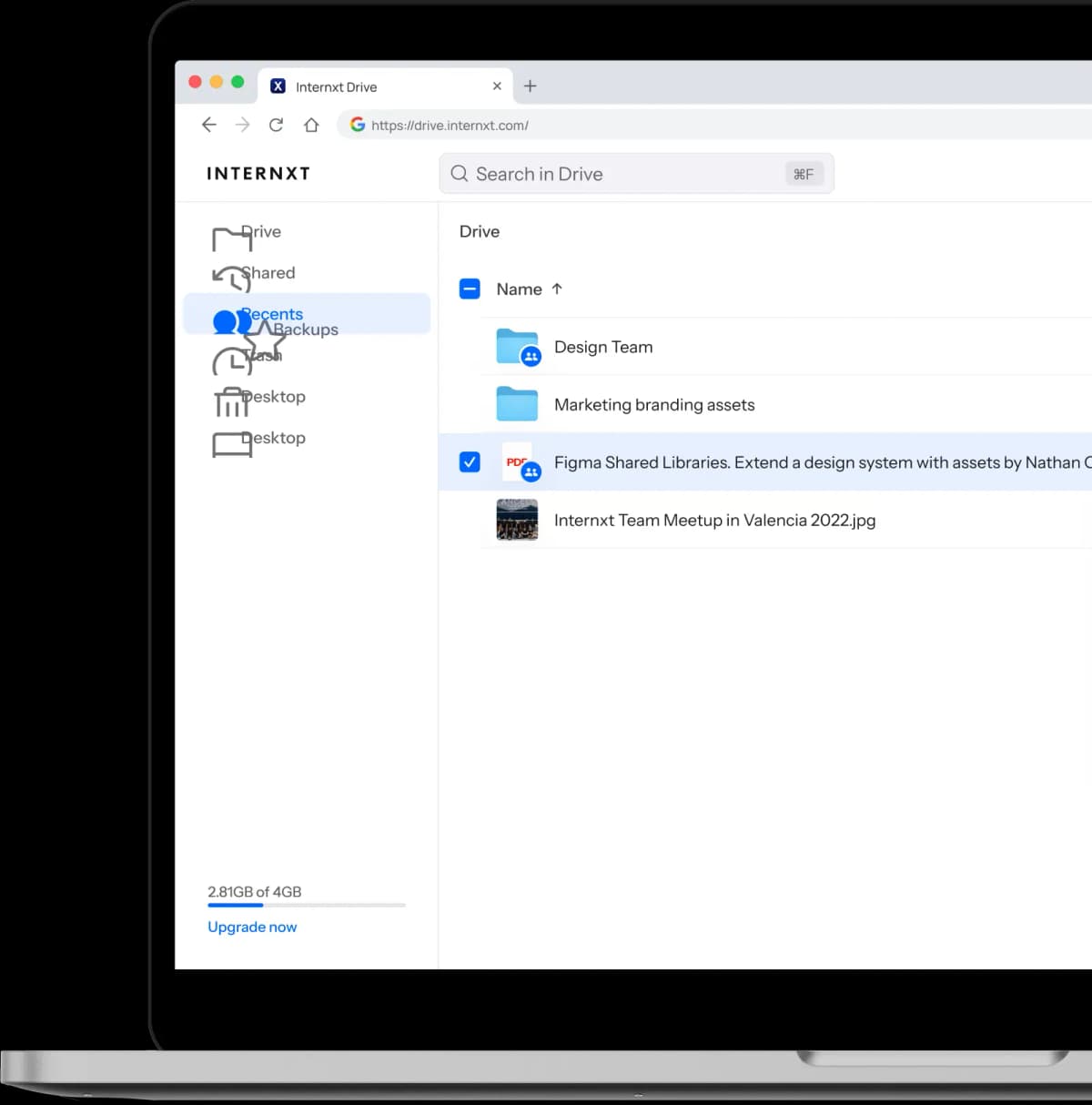Click the trash can icon in sidebar
Screen dimensions: 1092x1105
pyautogui.click(x=231, y=402)
